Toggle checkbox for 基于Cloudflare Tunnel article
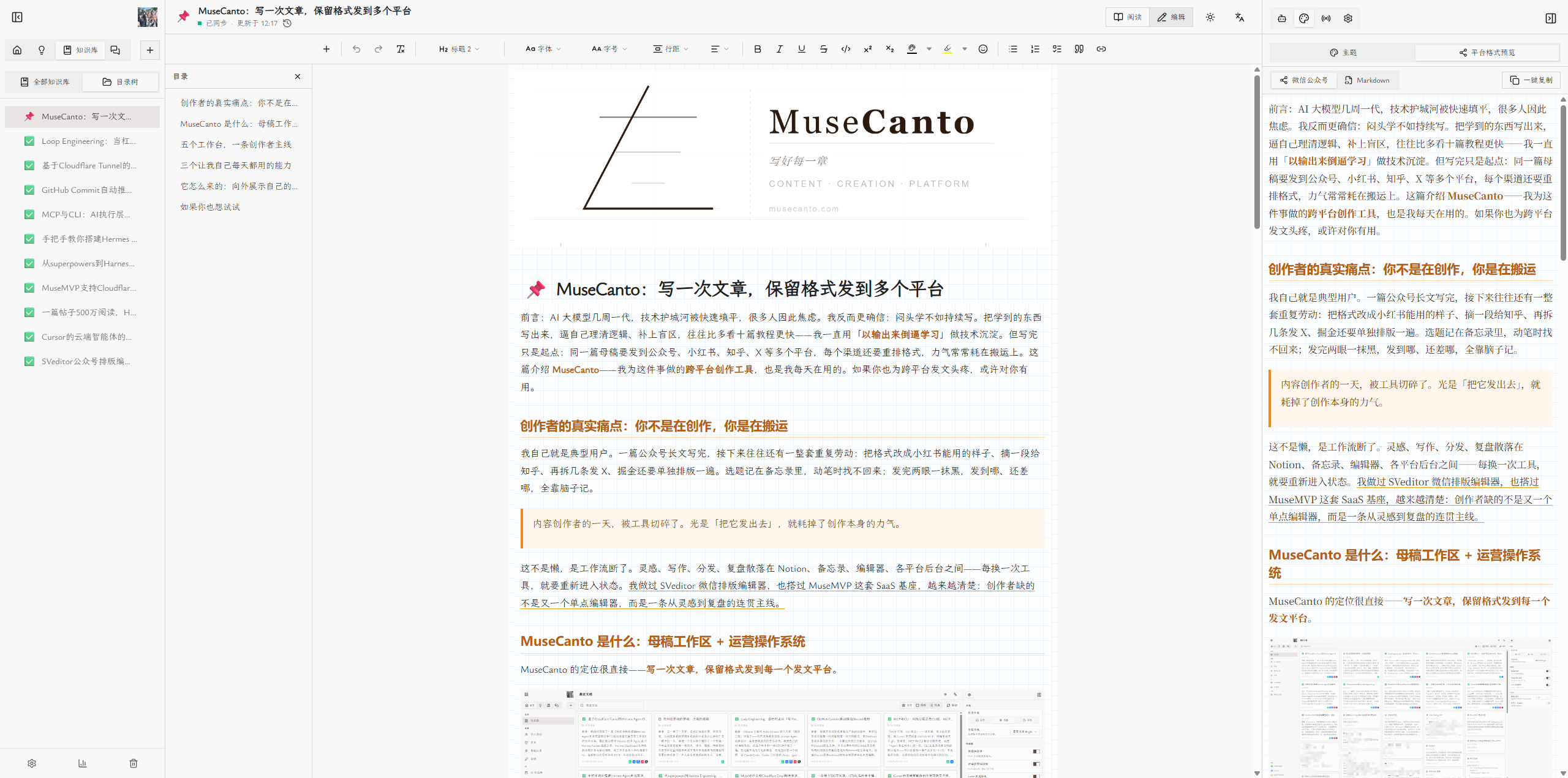 point(29,165)
